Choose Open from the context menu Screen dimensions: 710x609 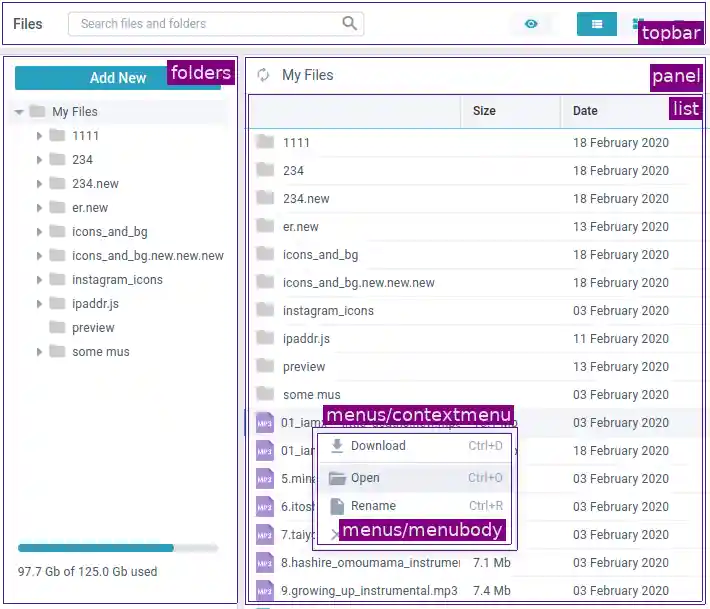tap(415, 478)
